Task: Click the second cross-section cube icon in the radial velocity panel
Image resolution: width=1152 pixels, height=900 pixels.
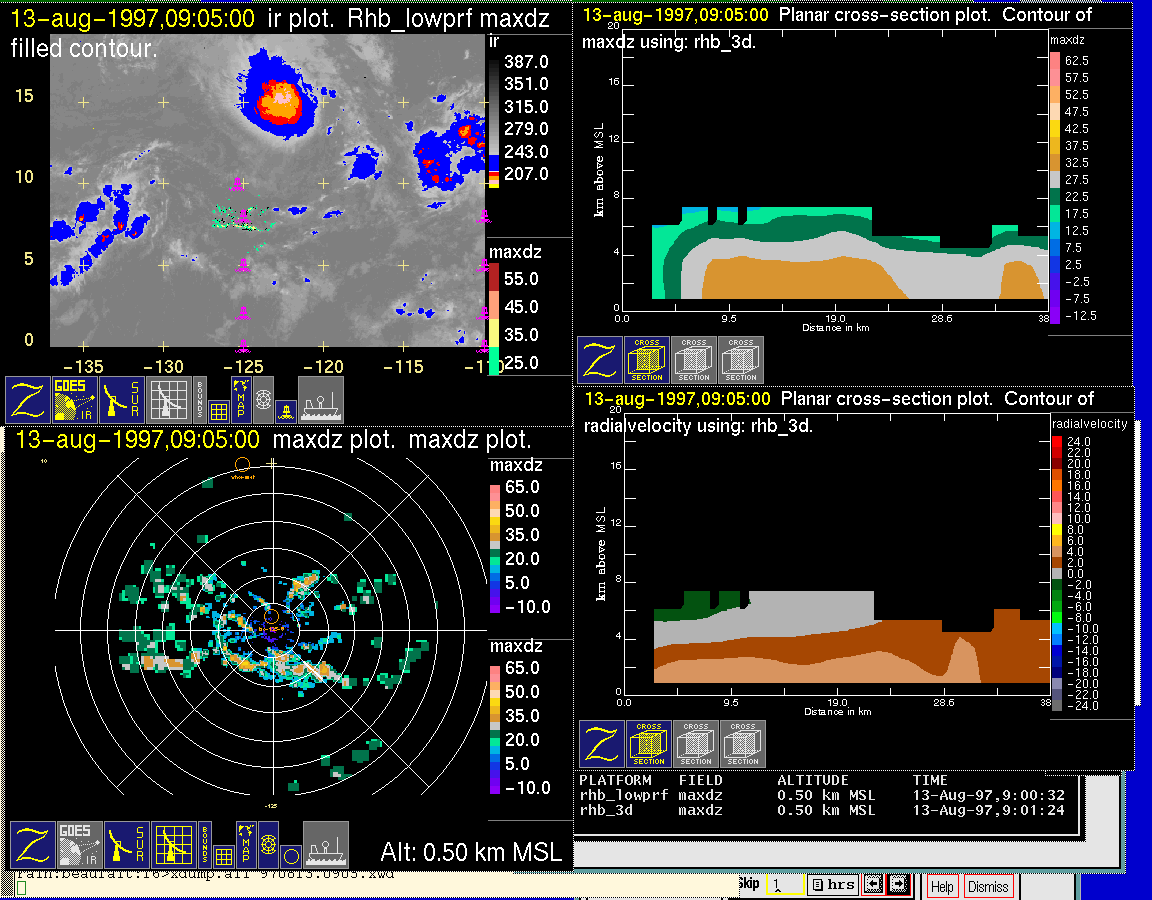Action: 696,744
